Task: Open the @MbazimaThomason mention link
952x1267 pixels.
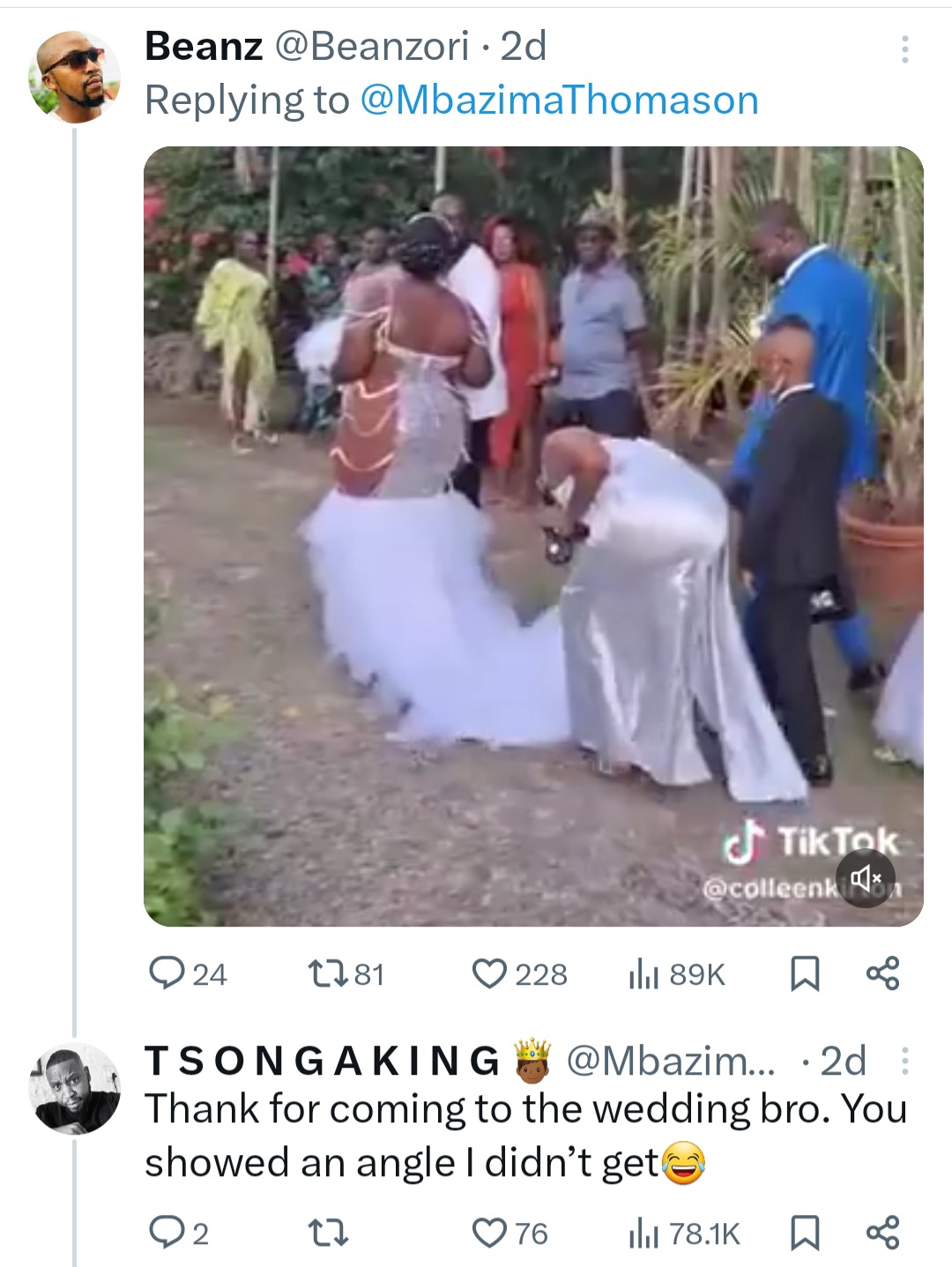Action: (560, 100)
